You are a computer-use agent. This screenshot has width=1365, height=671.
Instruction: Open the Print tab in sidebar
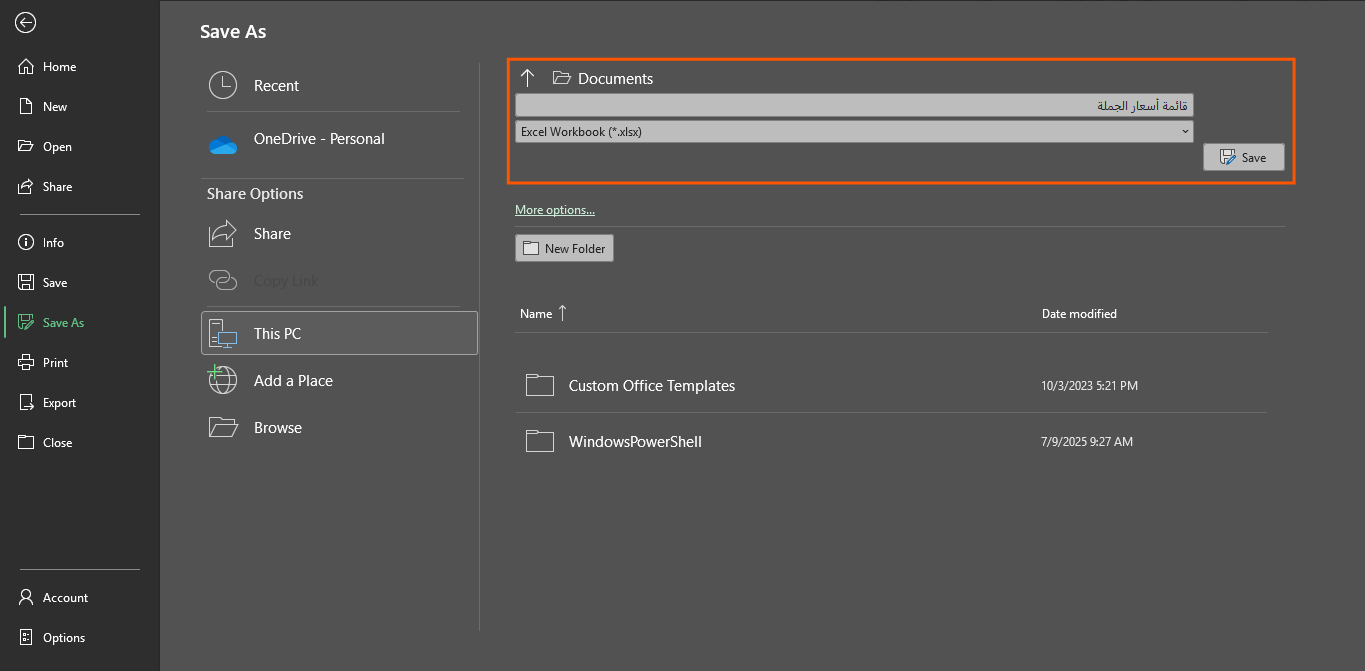(x=55, y=363)
